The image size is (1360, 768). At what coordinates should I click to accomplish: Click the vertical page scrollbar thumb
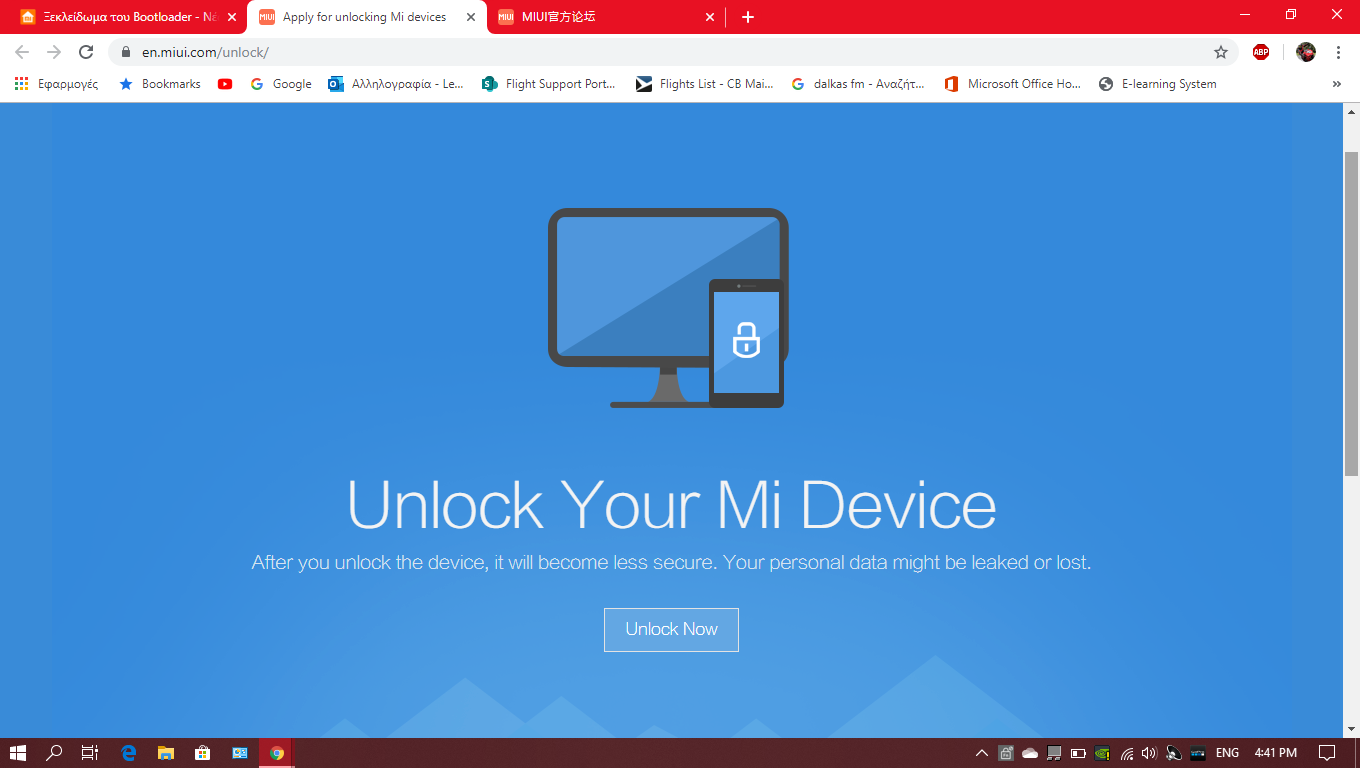(1351, 313)
